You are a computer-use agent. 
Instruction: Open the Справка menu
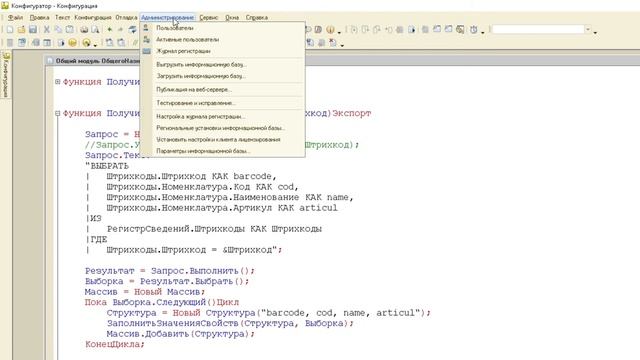pos(256,18)
